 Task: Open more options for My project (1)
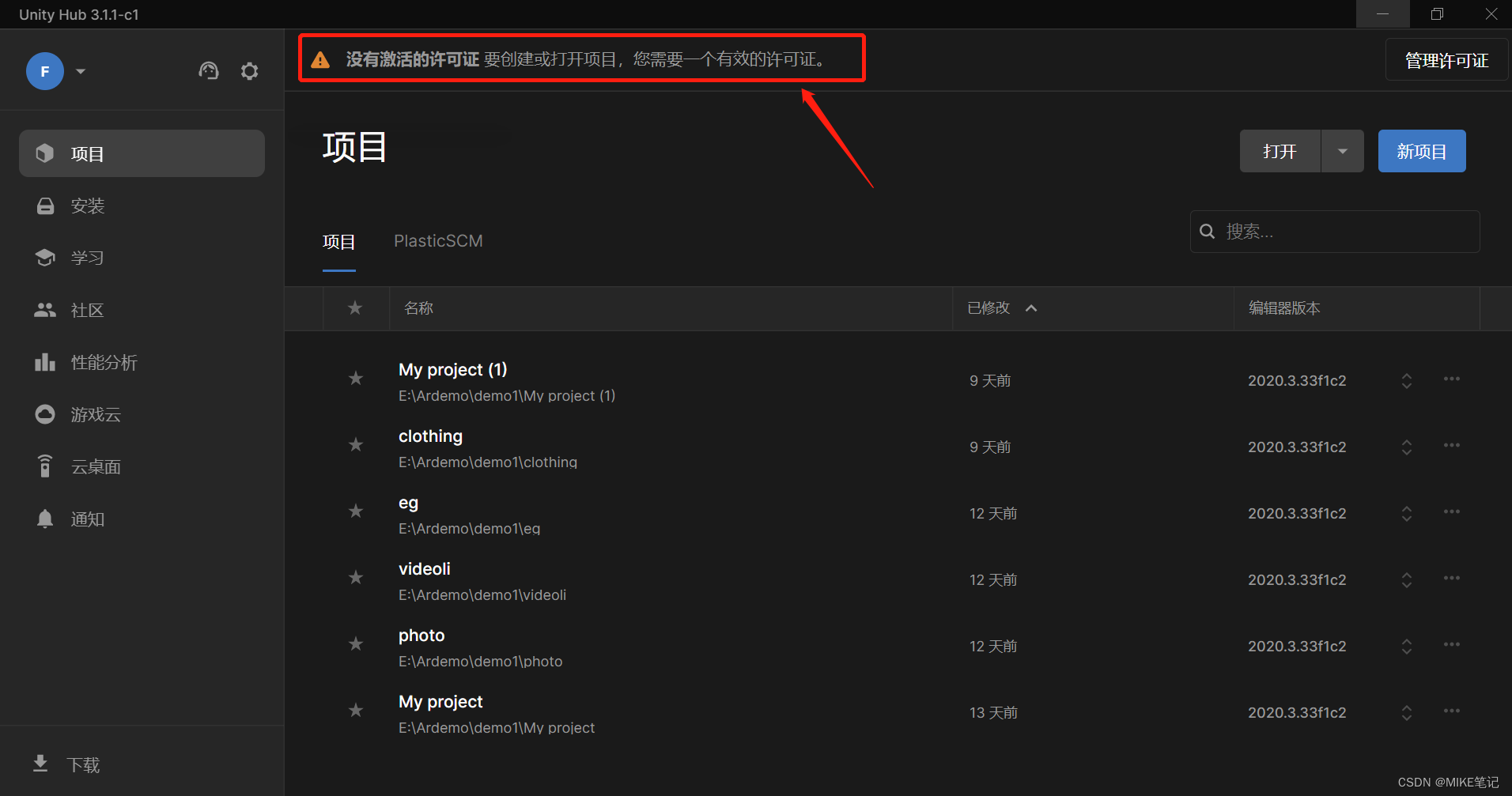(1452, 379)
